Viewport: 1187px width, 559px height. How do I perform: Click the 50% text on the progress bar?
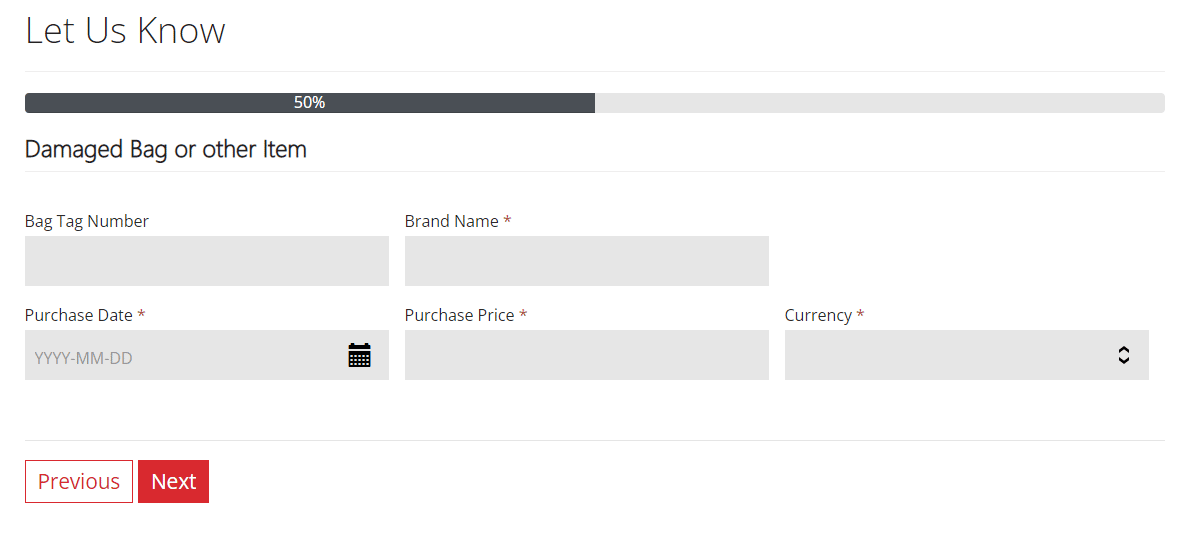309,103
